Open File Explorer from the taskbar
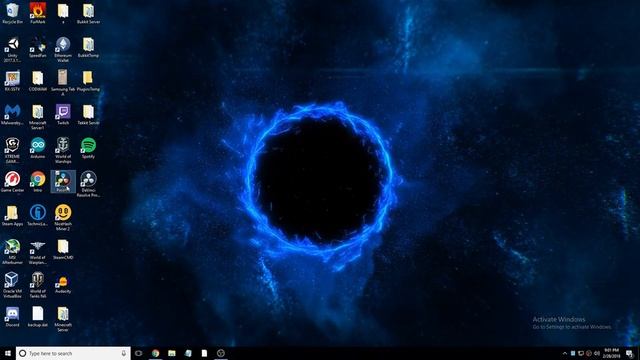 pos(172,353)
